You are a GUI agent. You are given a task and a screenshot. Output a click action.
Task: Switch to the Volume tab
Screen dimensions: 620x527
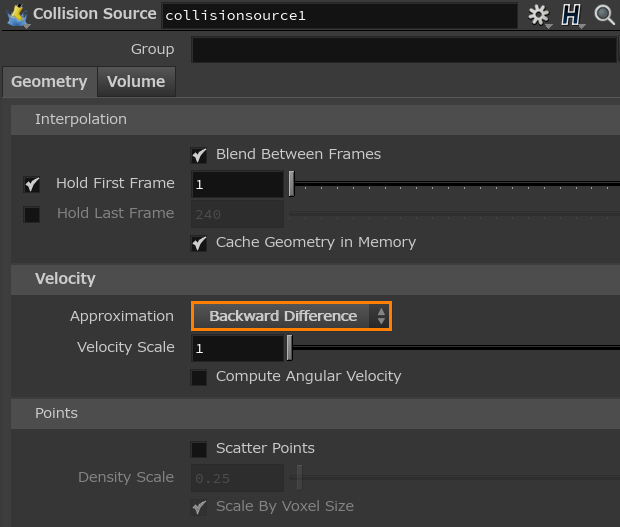136,82
